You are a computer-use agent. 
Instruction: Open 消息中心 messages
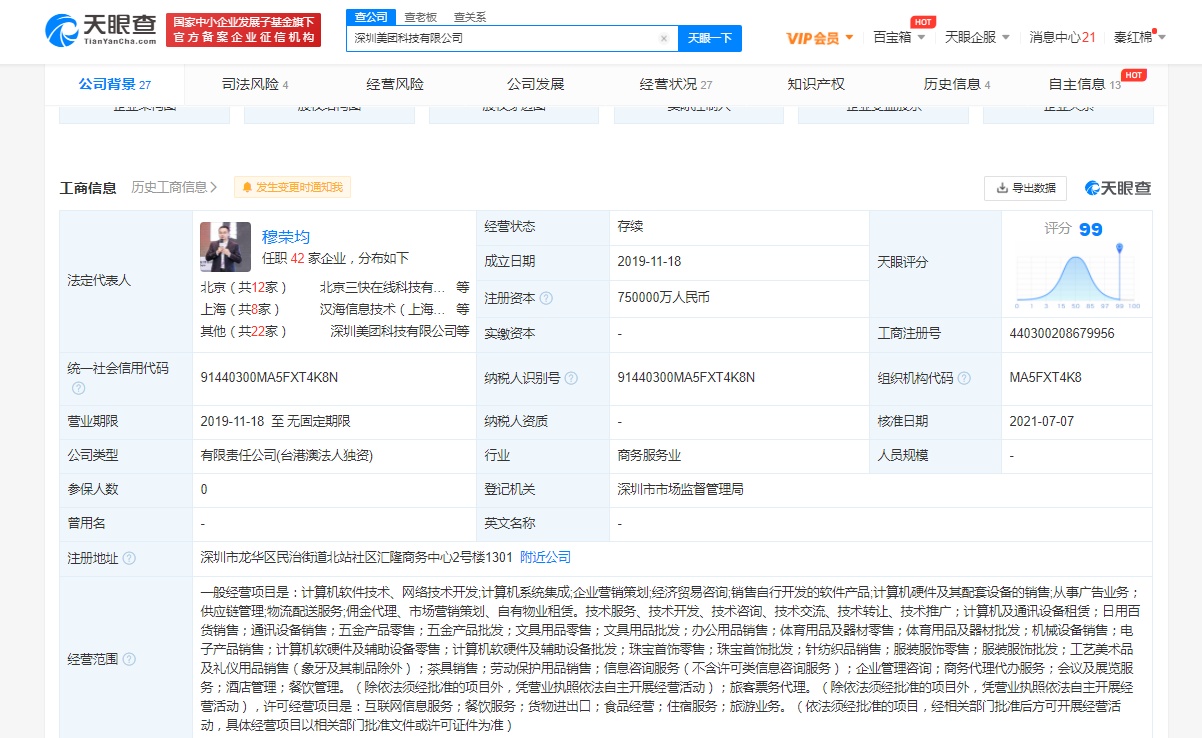coord(1063,38)
